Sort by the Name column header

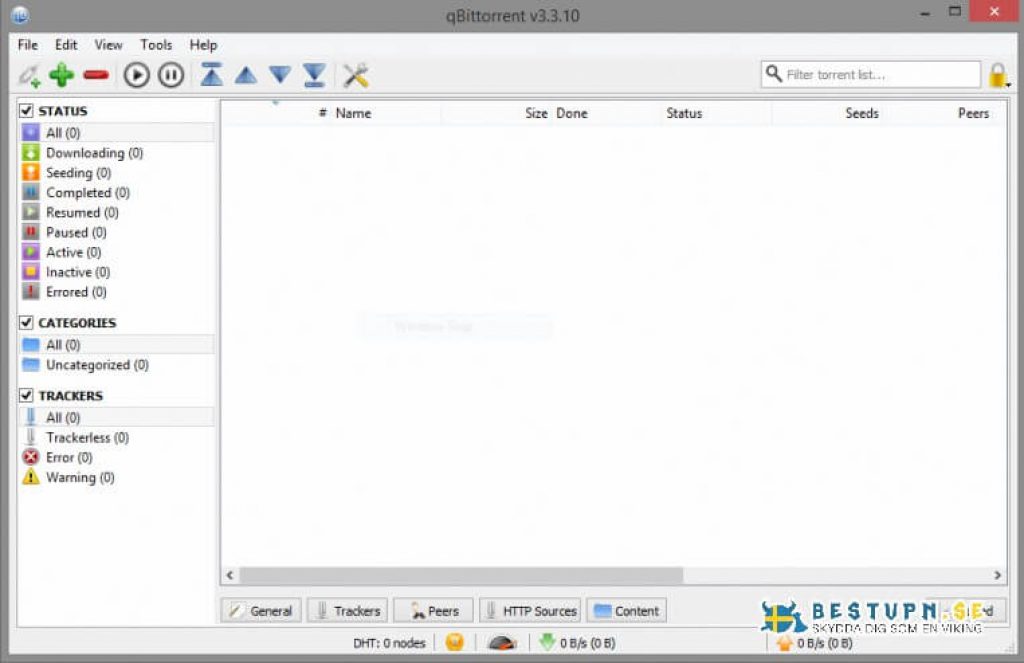[385, 113]
